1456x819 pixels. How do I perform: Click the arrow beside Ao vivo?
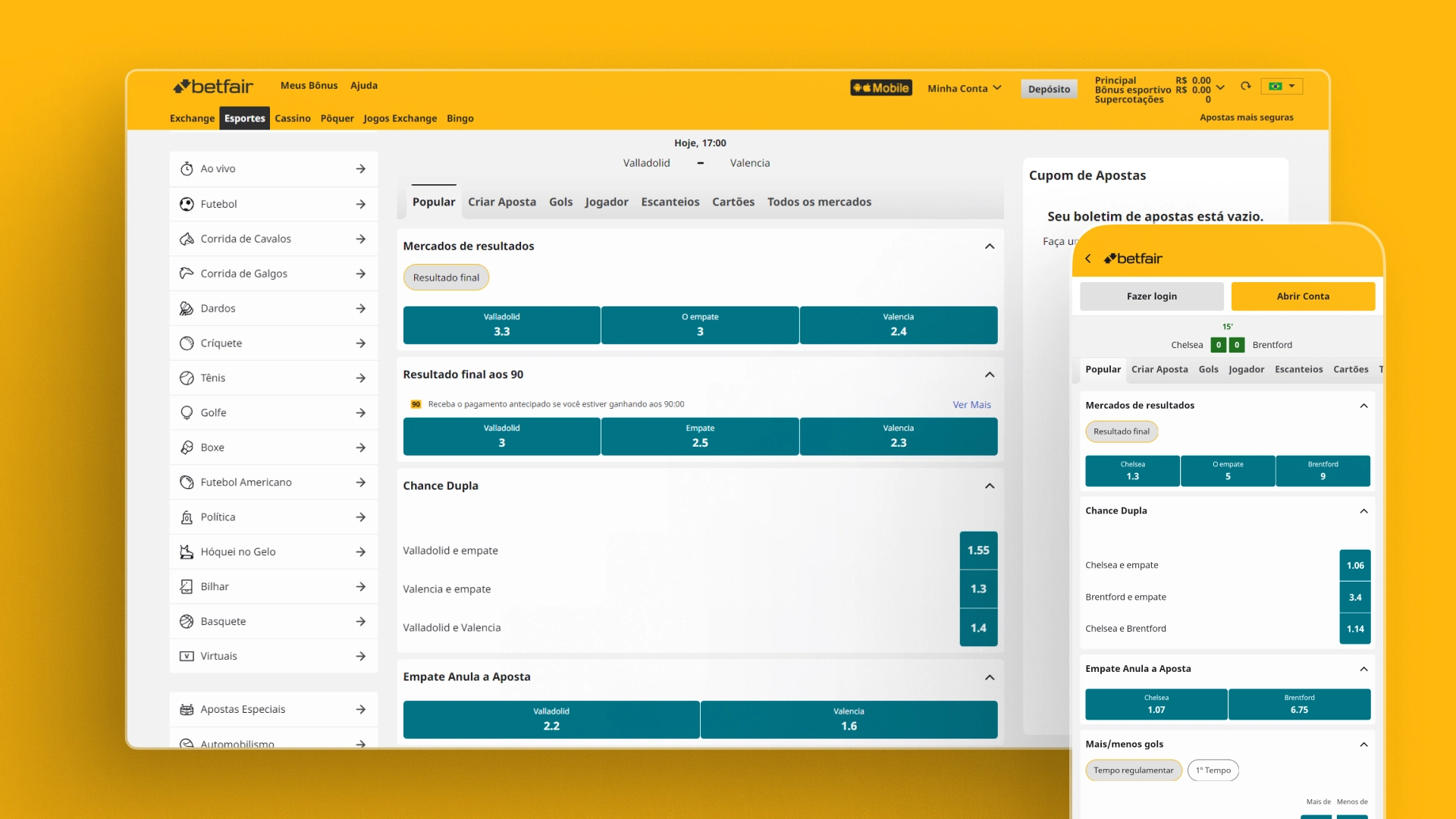[361, 169]
